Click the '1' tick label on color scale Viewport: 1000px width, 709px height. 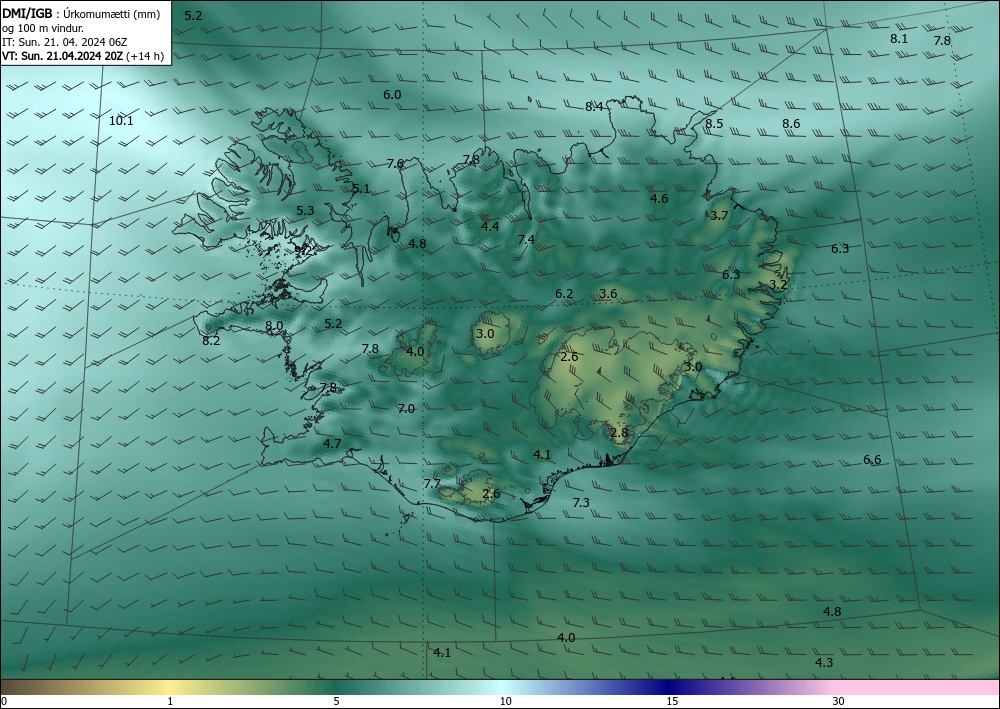[170, 701]
